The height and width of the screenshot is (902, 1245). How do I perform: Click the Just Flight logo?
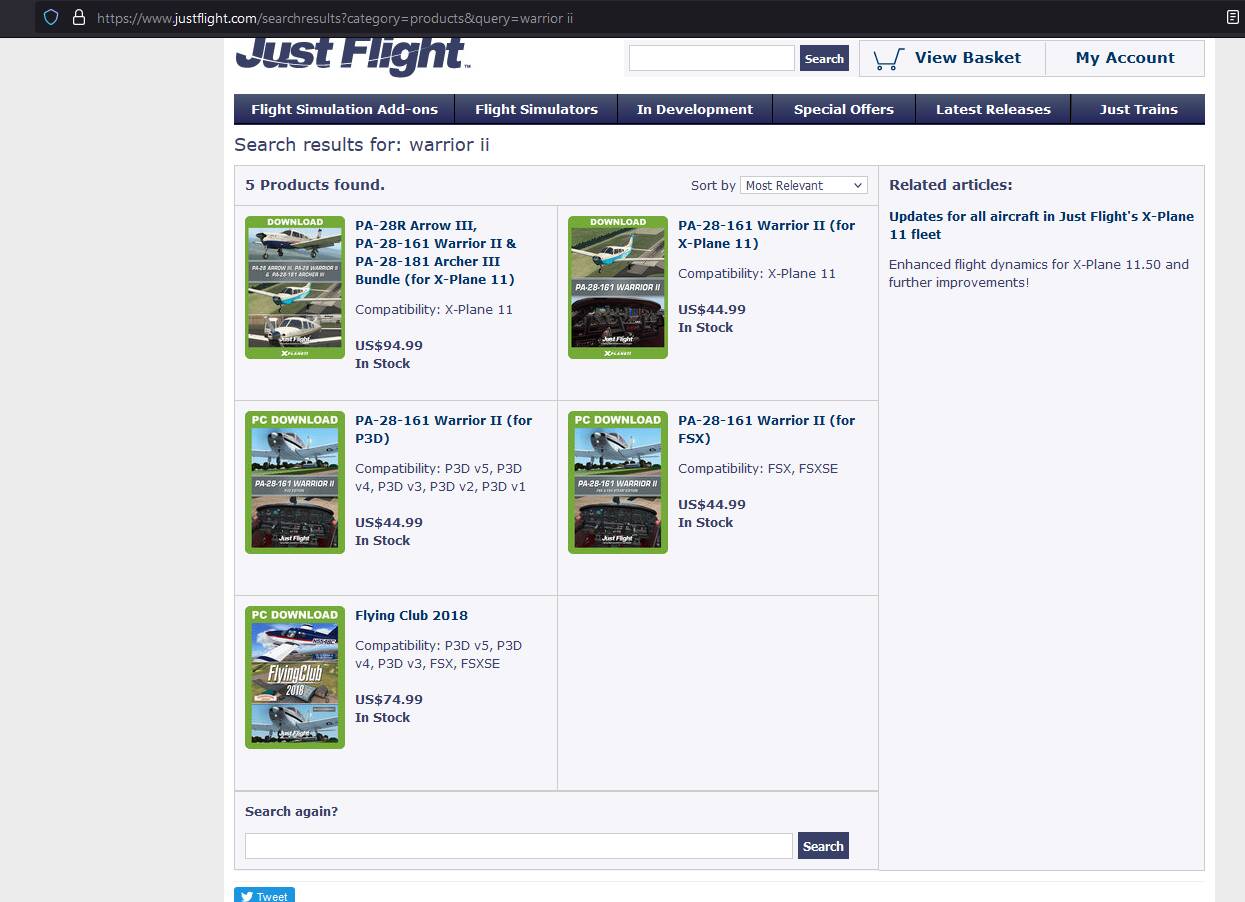[352, 56]
